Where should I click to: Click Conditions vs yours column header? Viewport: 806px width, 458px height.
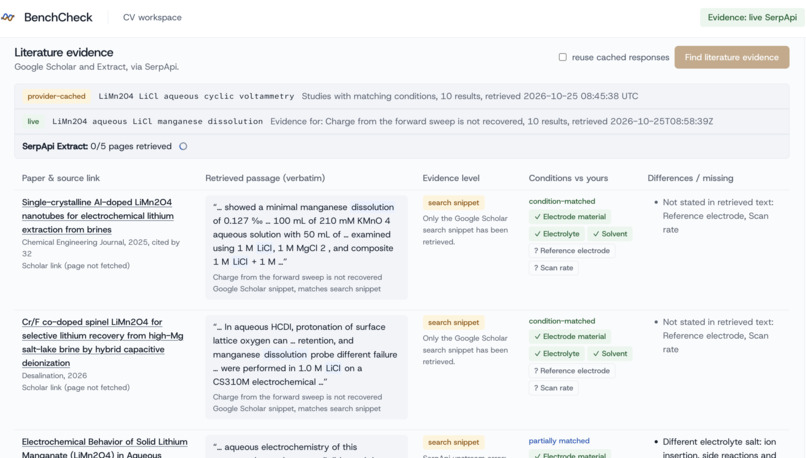(568, 178)
